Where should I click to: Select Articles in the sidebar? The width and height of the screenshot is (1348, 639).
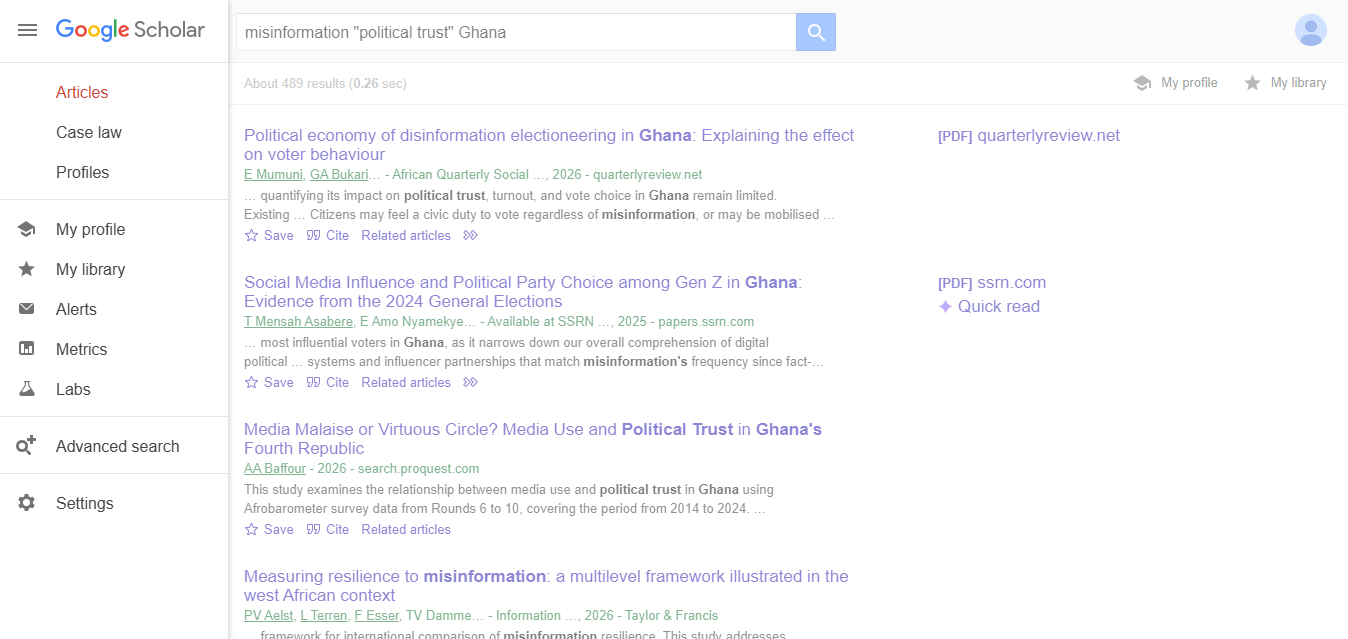[x=82, y=92]
